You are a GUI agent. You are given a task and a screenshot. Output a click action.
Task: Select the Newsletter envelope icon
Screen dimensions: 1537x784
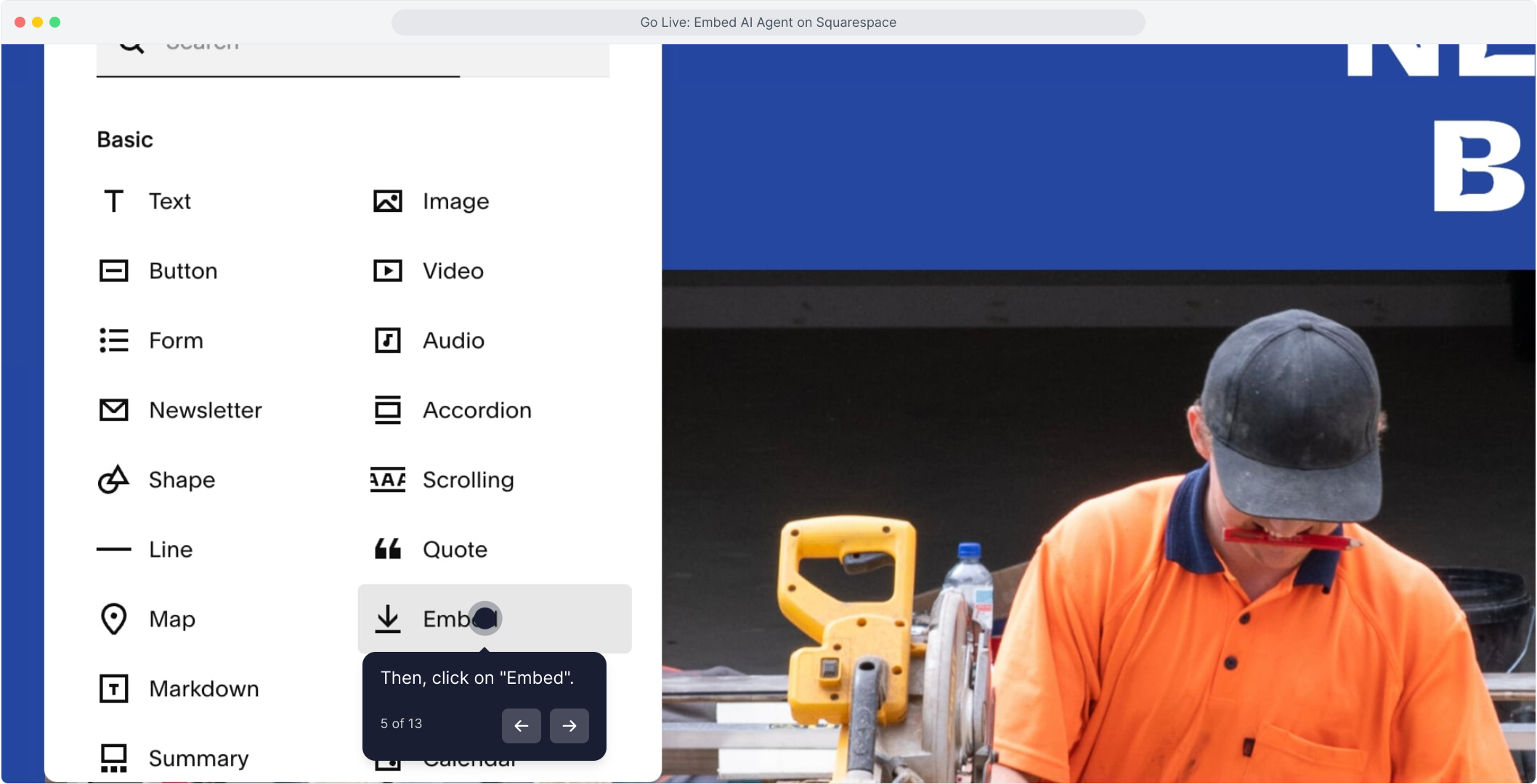[114, 410]
